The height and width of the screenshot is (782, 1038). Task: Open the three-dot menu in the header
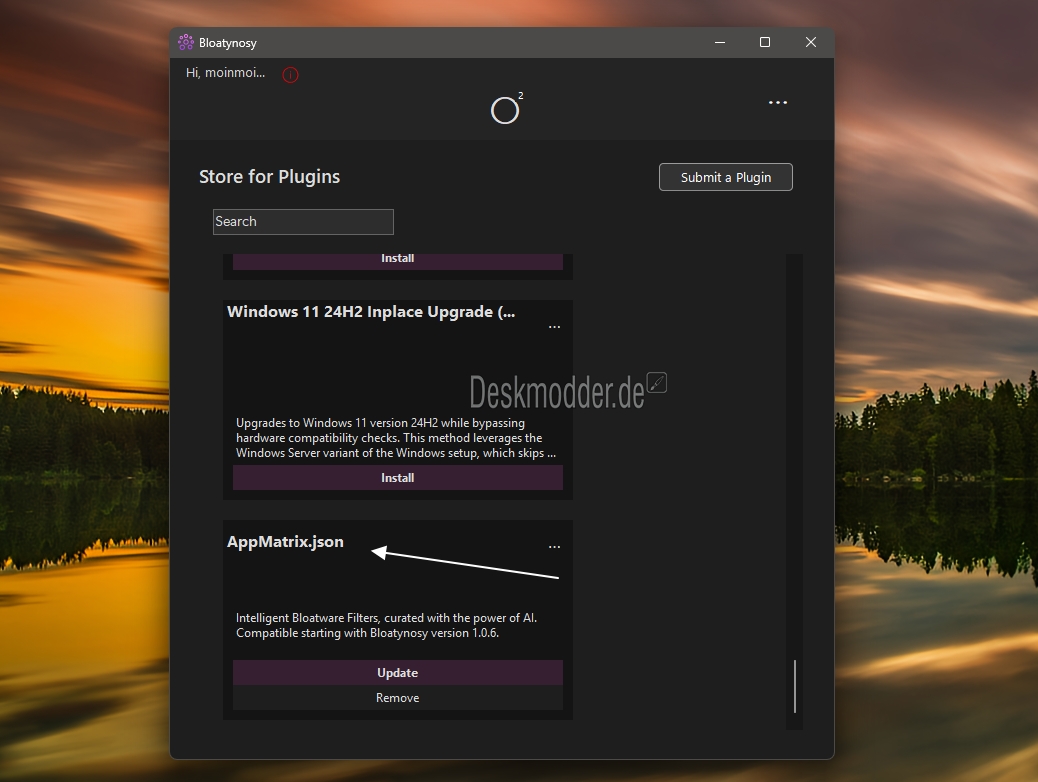[778, 103]
